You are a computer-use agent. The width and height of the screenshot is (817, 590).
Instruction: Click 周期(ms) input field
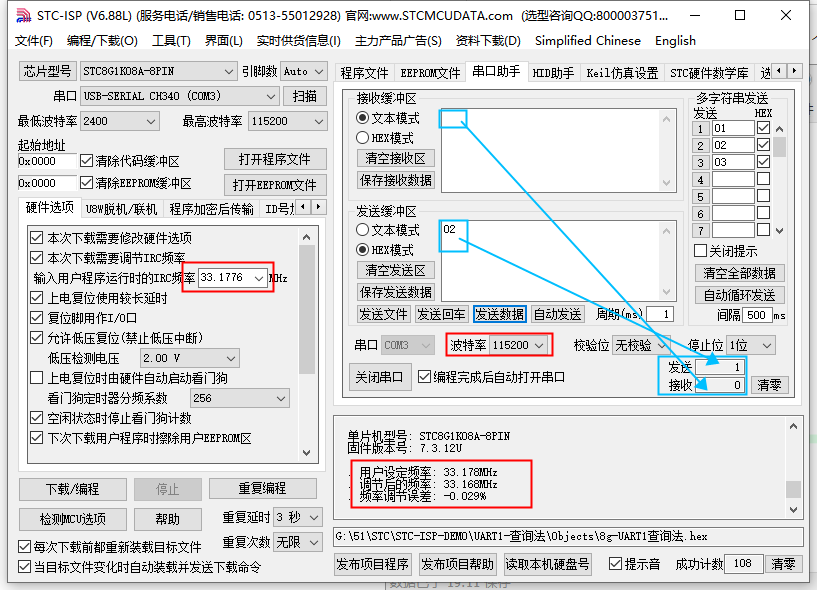[x=660, y=314]
